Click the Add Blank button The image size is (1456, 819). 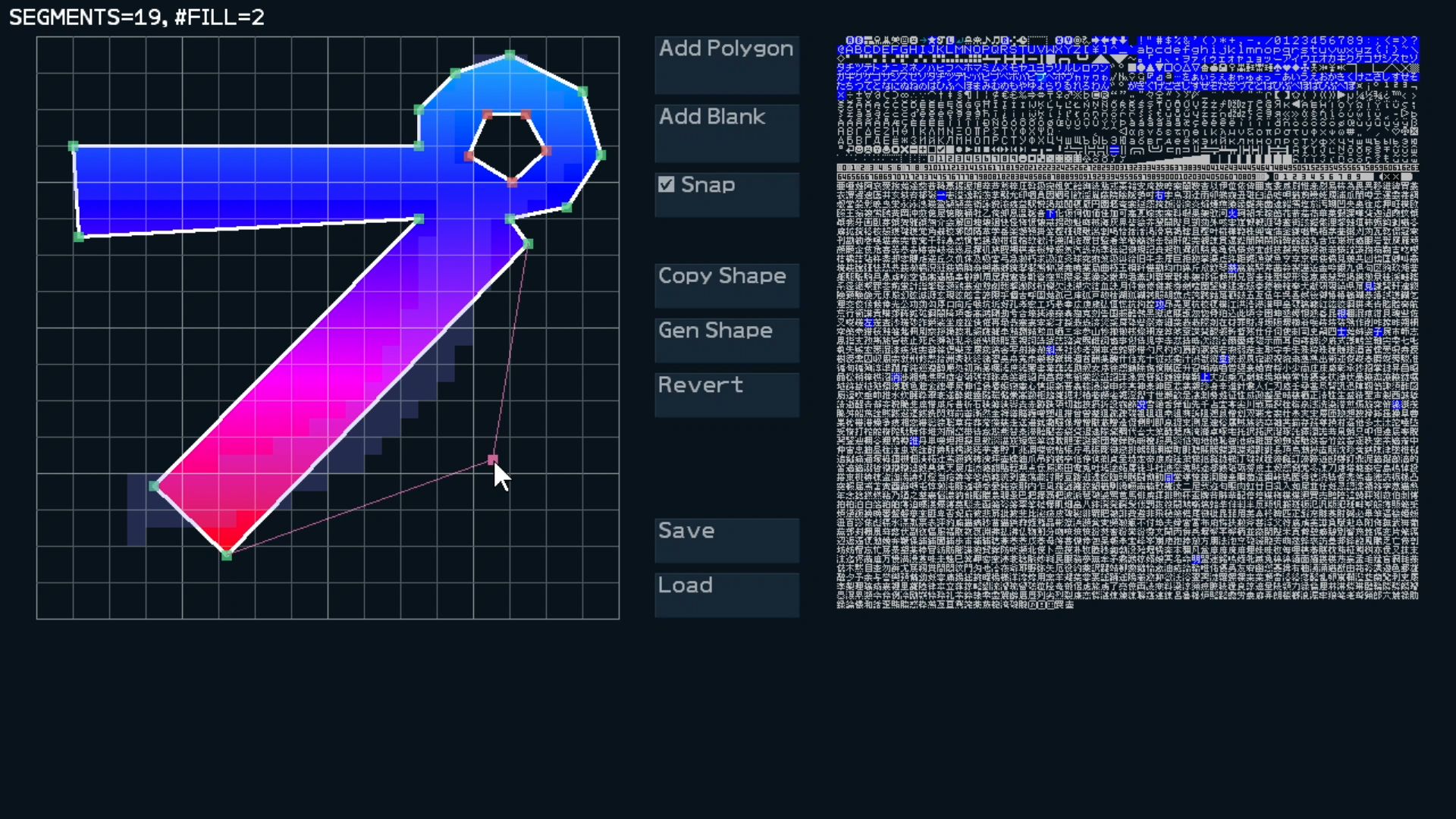click(x=726, y=133)
